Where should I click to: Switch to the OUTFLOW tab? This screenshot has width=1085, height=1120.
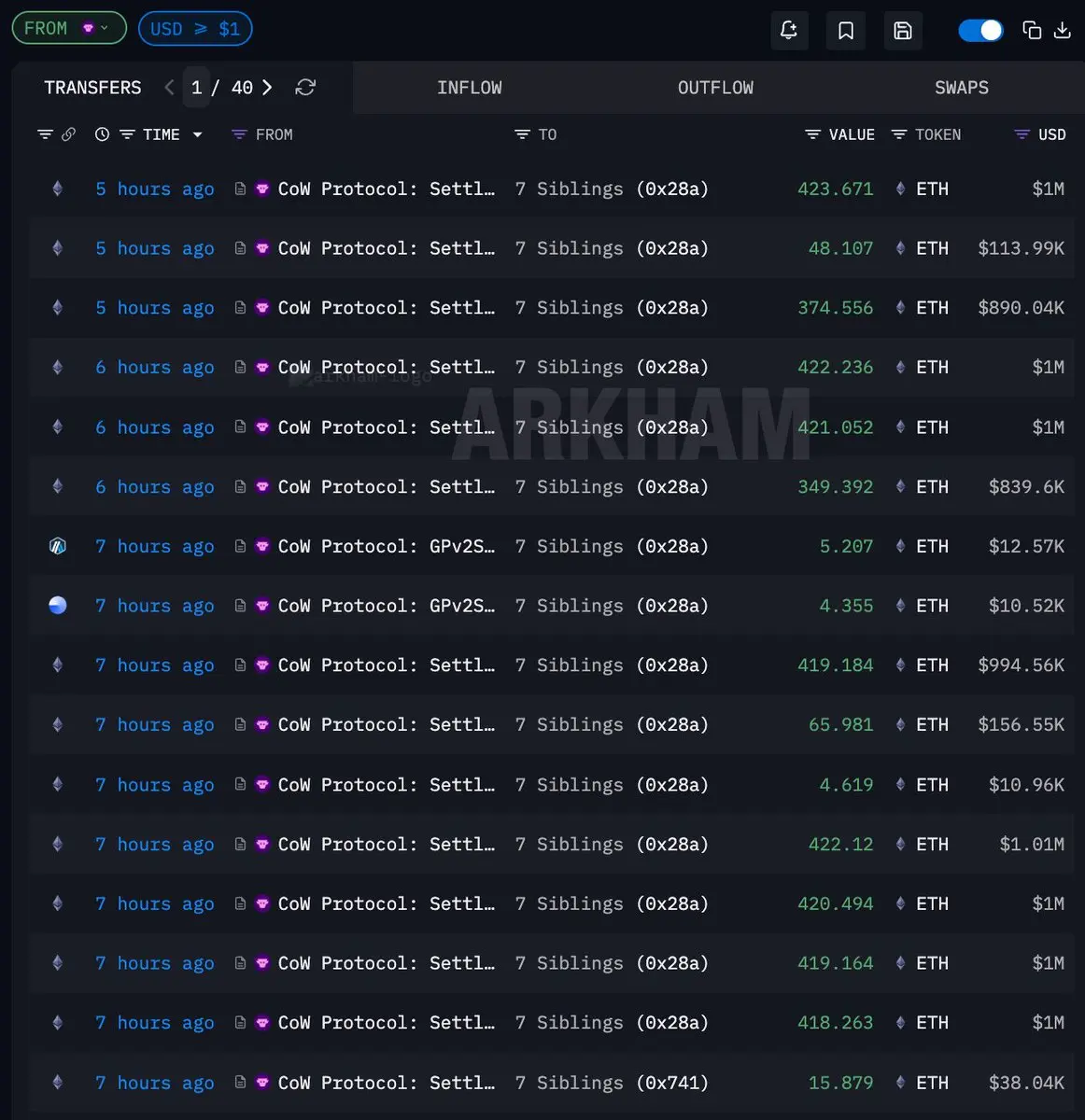click(x=715, y=87)
